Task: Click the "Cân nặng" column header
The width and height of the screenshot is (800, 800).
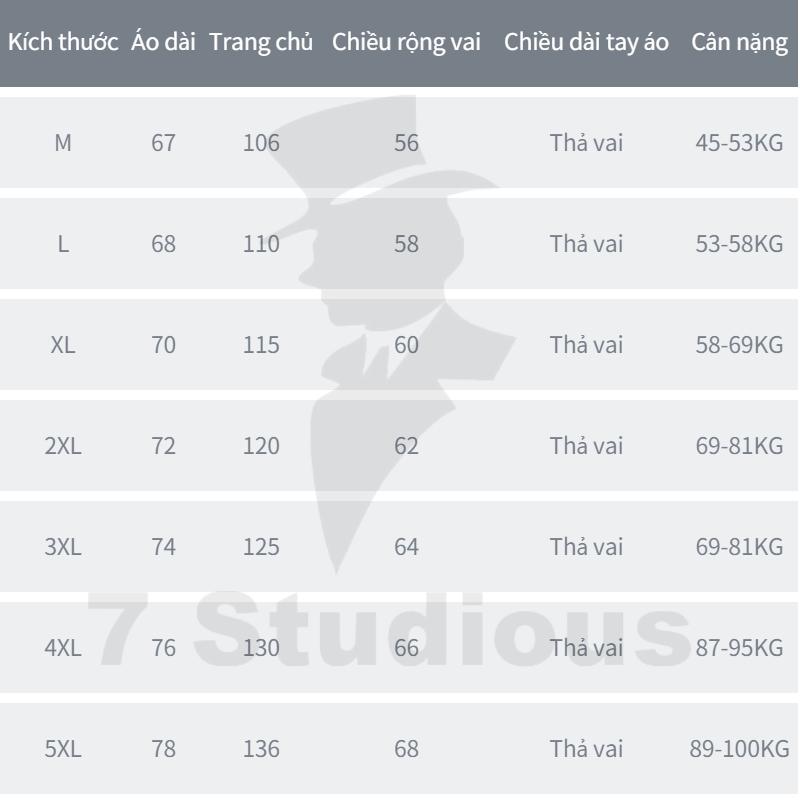Action: [739, 44]
